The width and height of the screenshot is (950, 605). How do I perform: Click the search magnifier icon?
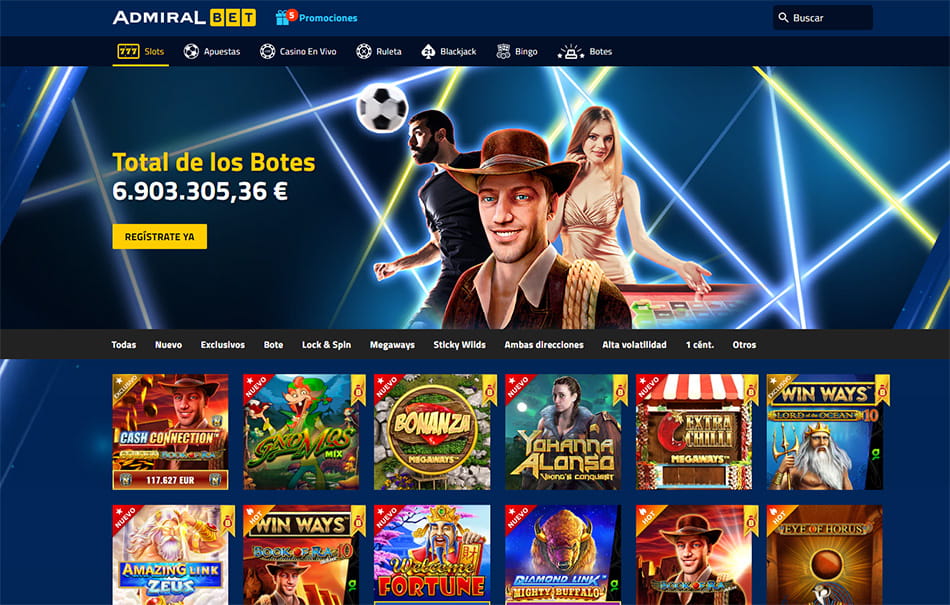[783, 18]
